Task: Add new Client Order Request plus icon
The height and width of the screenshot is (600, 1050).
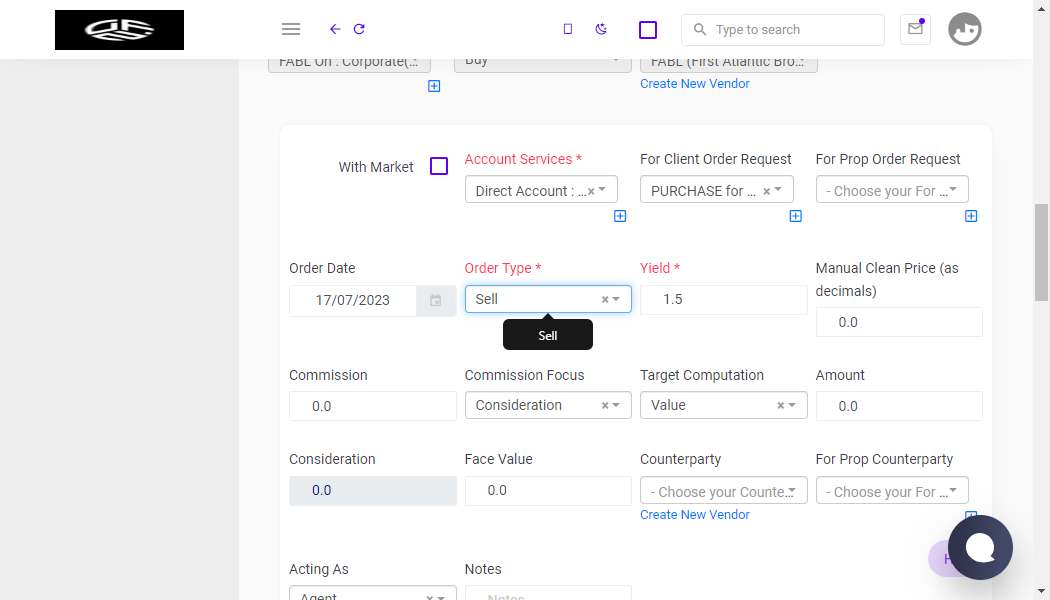Action: tap(796, 216)
